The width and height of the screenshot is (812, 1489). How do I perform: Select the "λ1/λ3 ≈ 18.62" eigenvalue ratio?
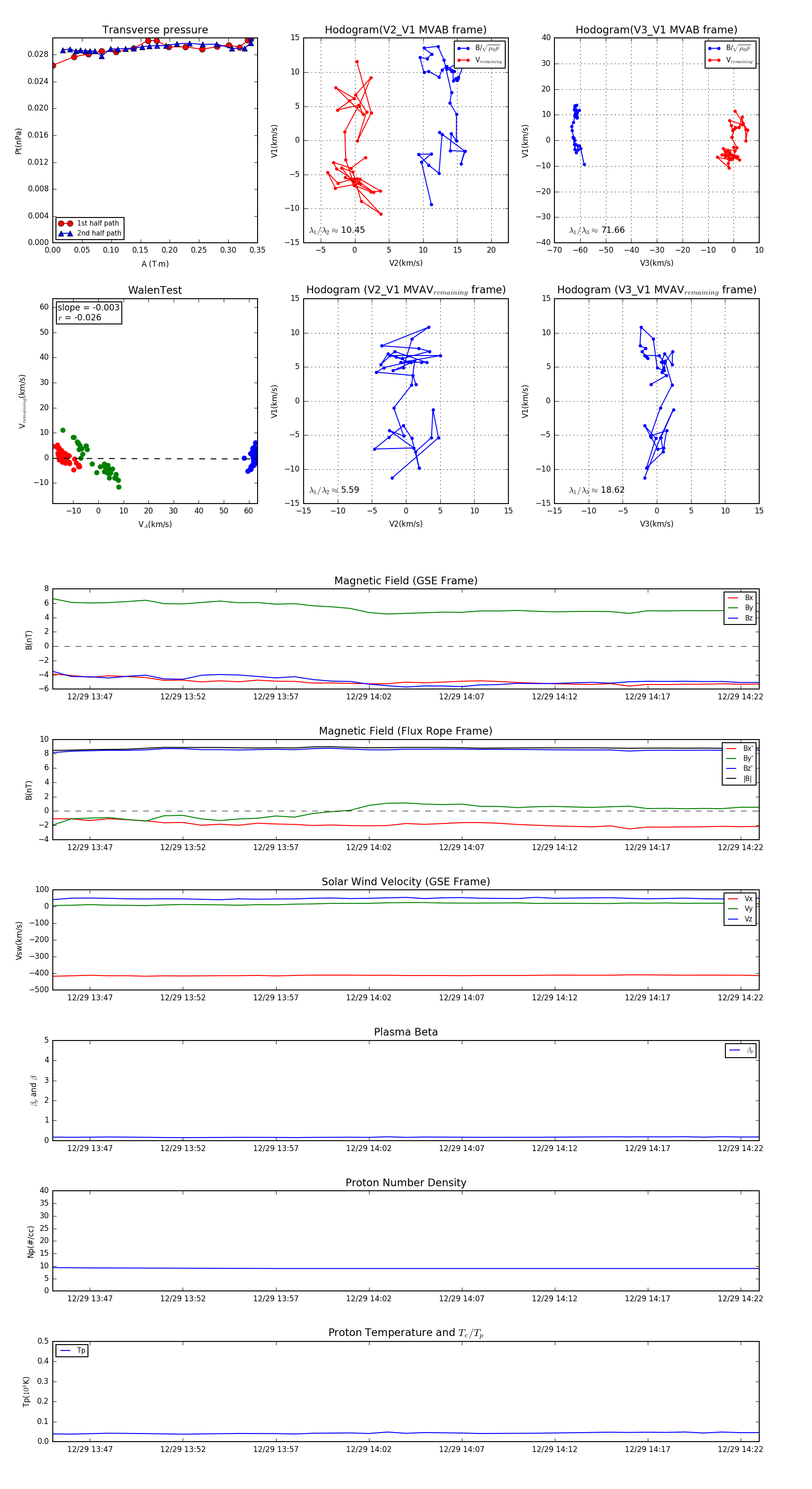click(596, 490)
